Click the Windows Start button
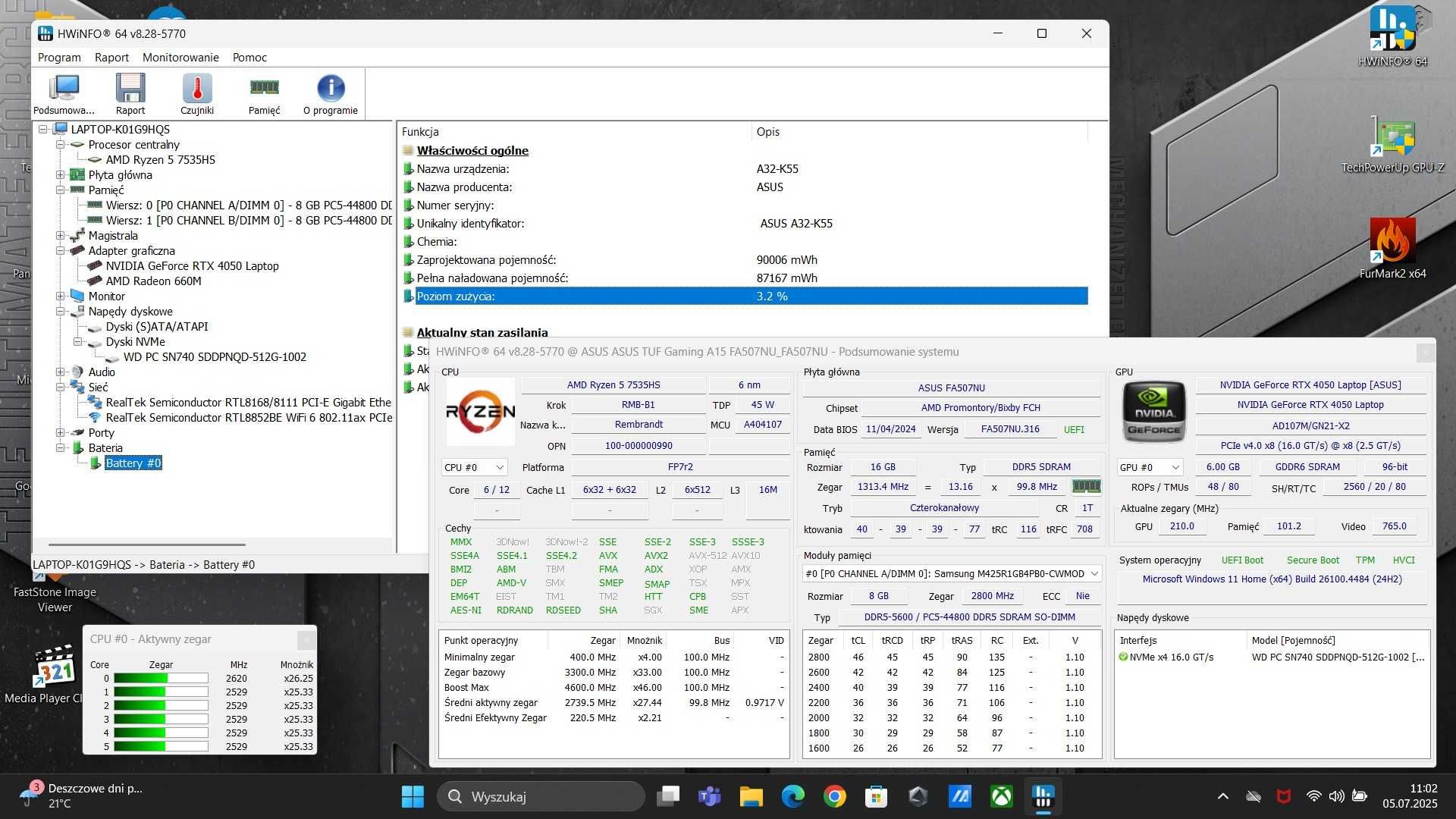The height and width of the screenshot is (819, 1456). pyautogui.click(x=413, y=796)
